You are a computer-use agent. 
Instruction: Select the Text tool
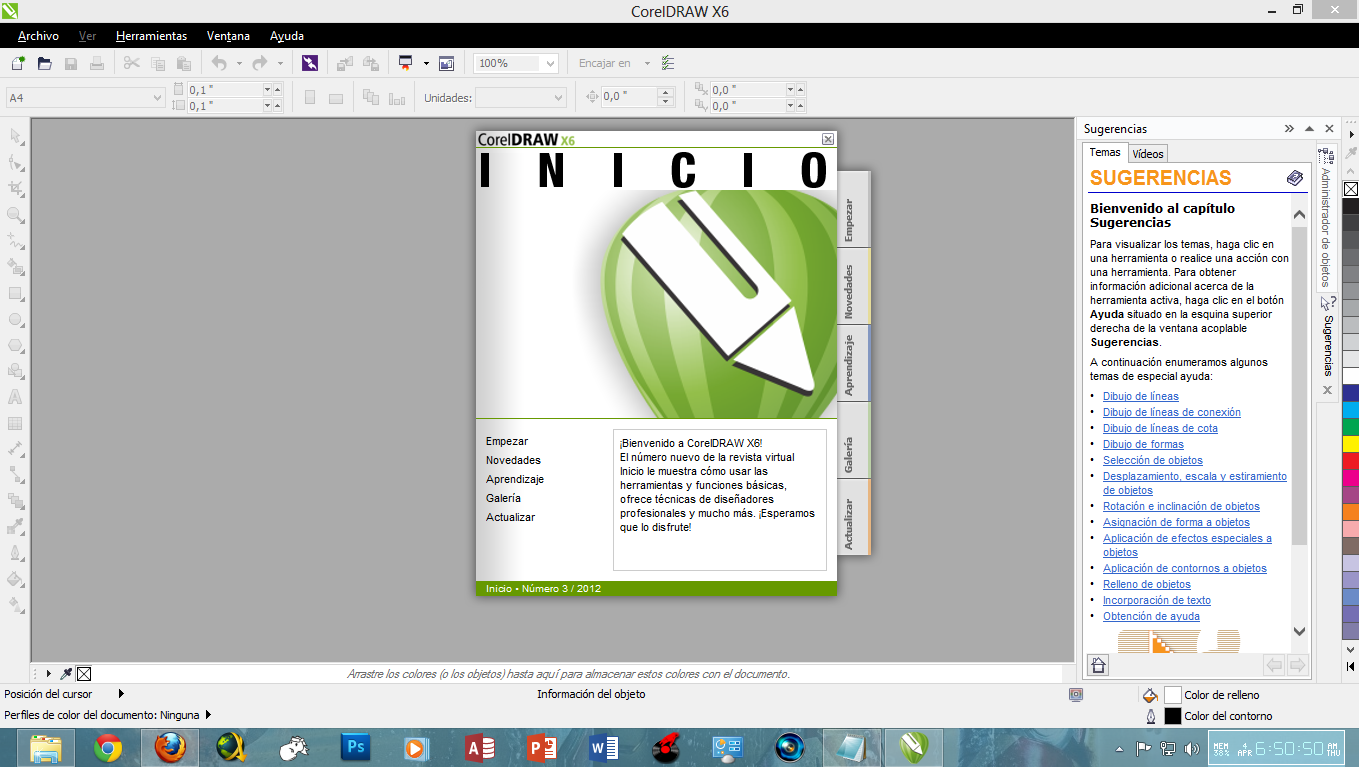click(x=16, y=397)
